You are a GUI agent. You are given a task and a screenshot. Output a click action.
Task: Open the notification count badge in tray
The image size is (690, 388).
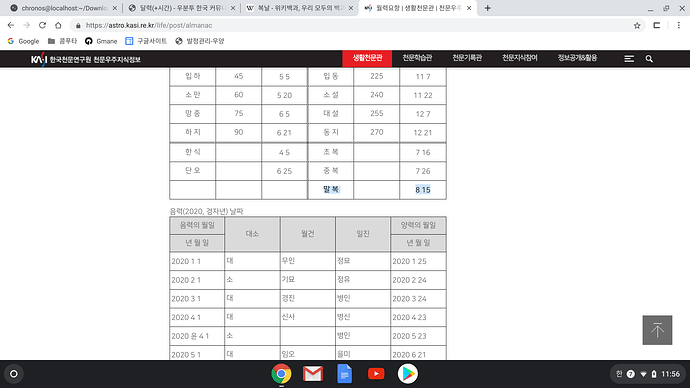point(631,374)
